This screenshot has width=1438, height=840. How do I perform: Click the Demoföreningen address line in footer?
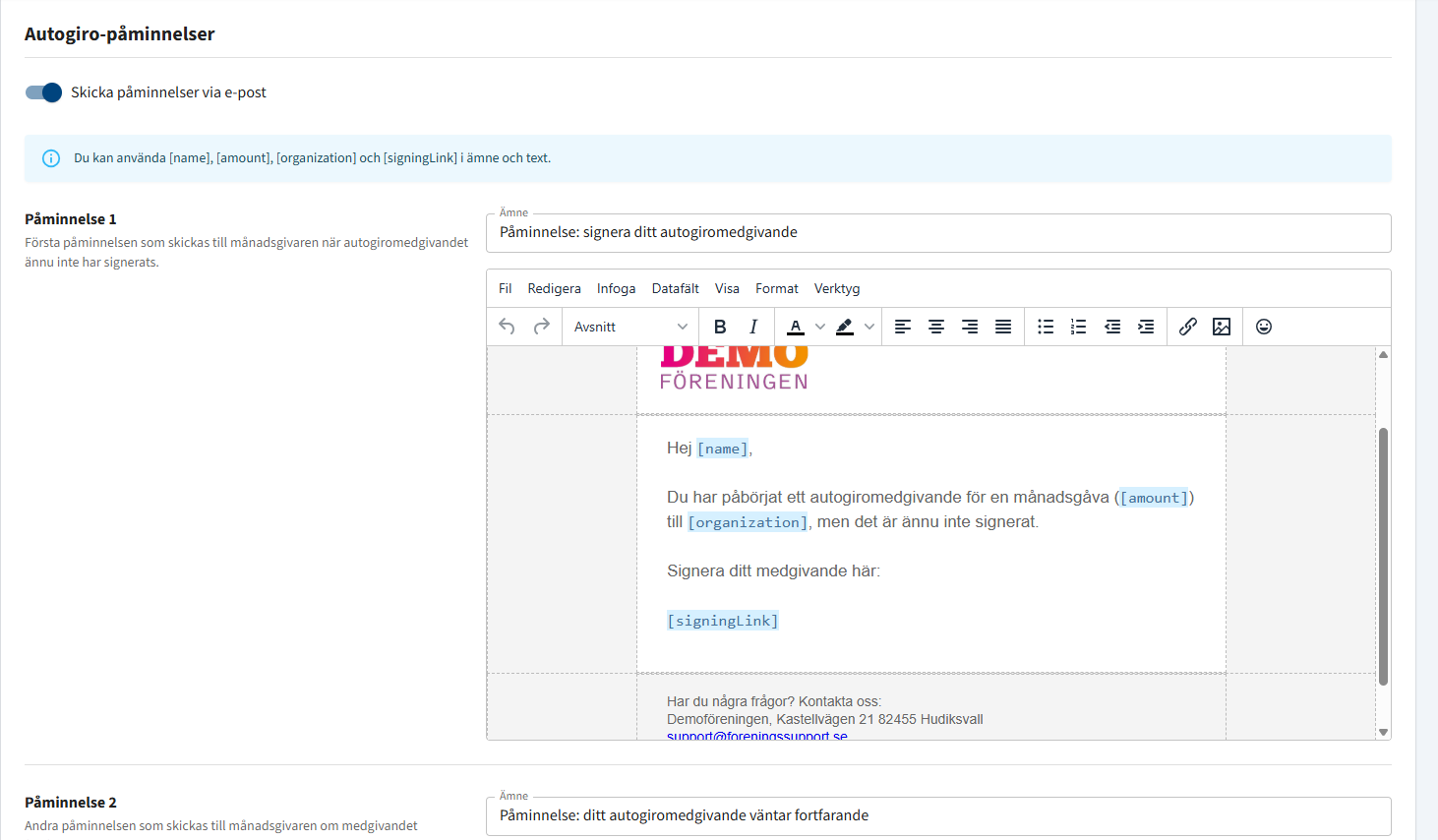coord(825,719)
